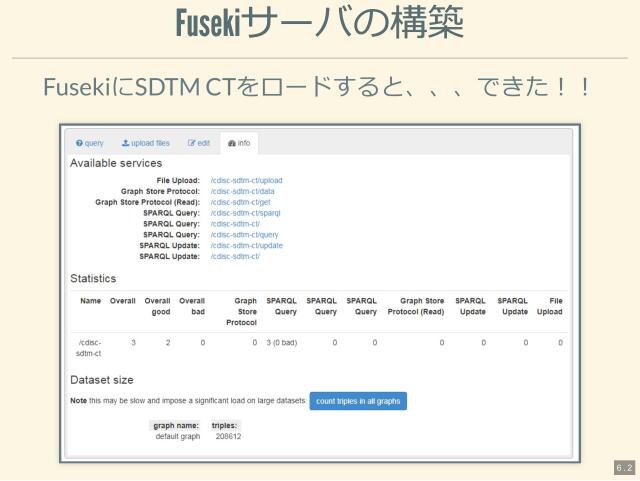
Task: Click the SPARQL Query link ending in /cdisc-sdtm-ct/
Action: pos(235,224)
